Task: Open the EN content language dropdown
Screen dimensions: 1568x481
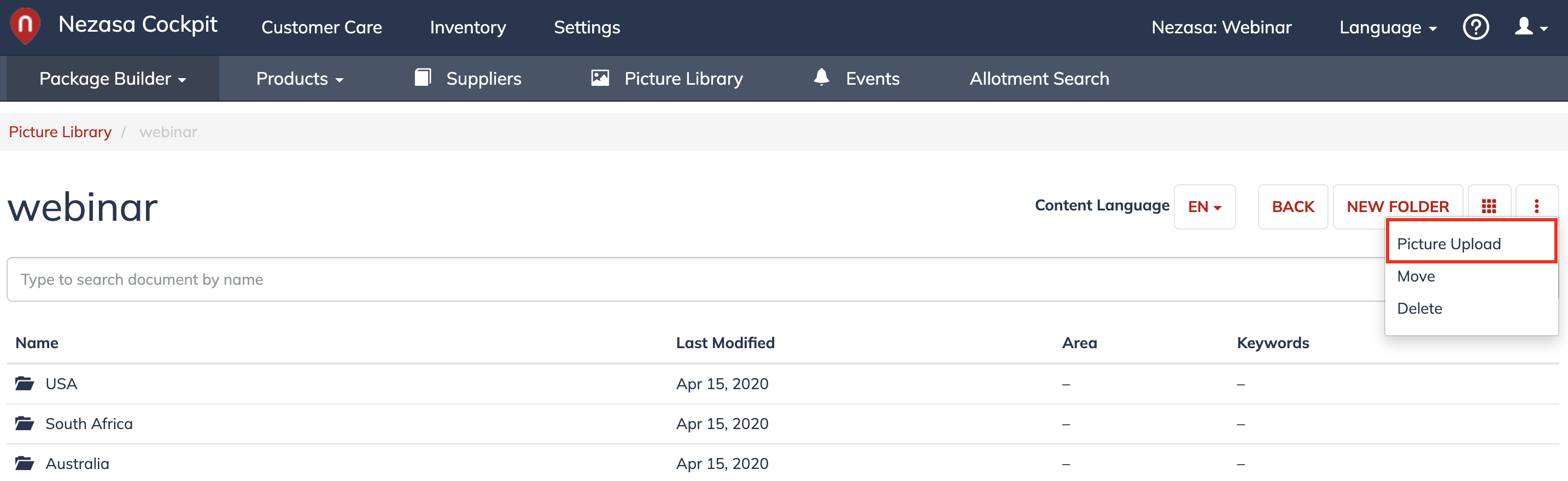Action: pyautogui.click(x=1204, y=207)
